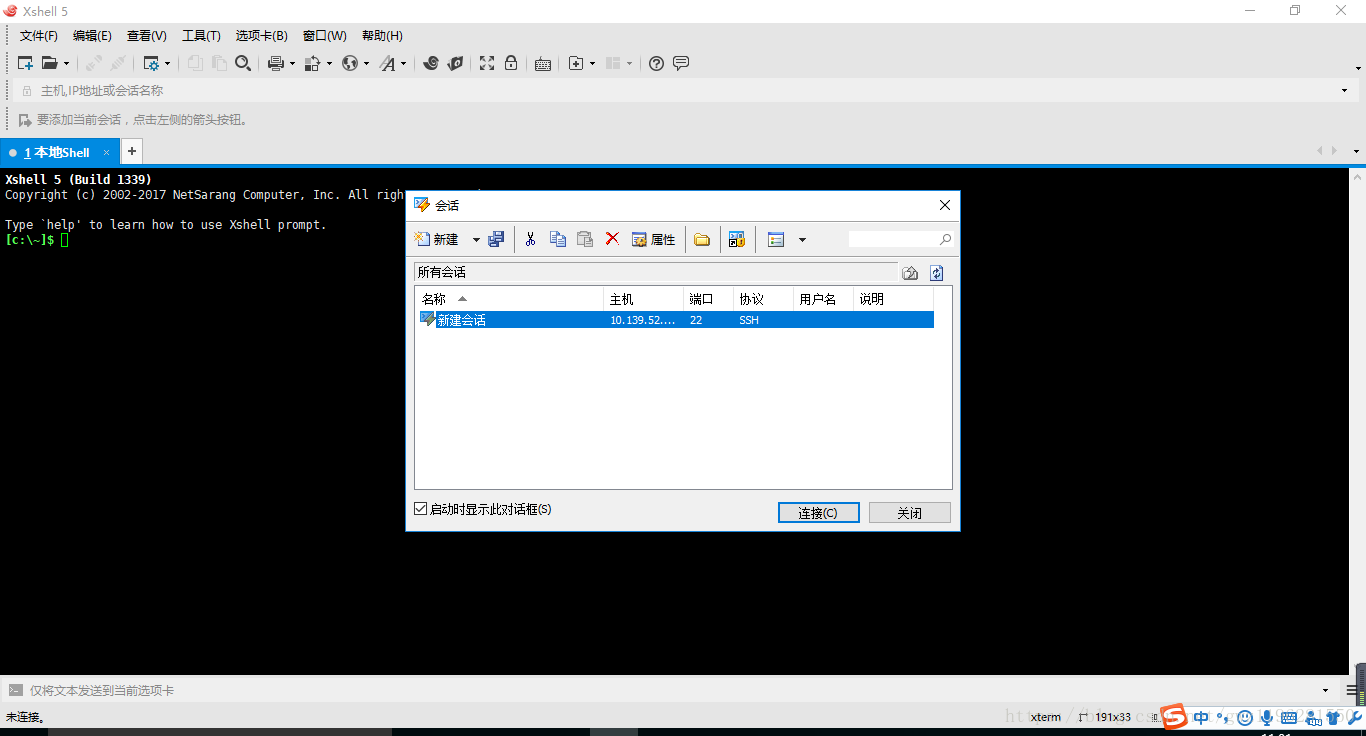This screenshot has height=736, width=1366.
Task: Click add-current-session arrow icon in links bar
Action: (25, 120)
